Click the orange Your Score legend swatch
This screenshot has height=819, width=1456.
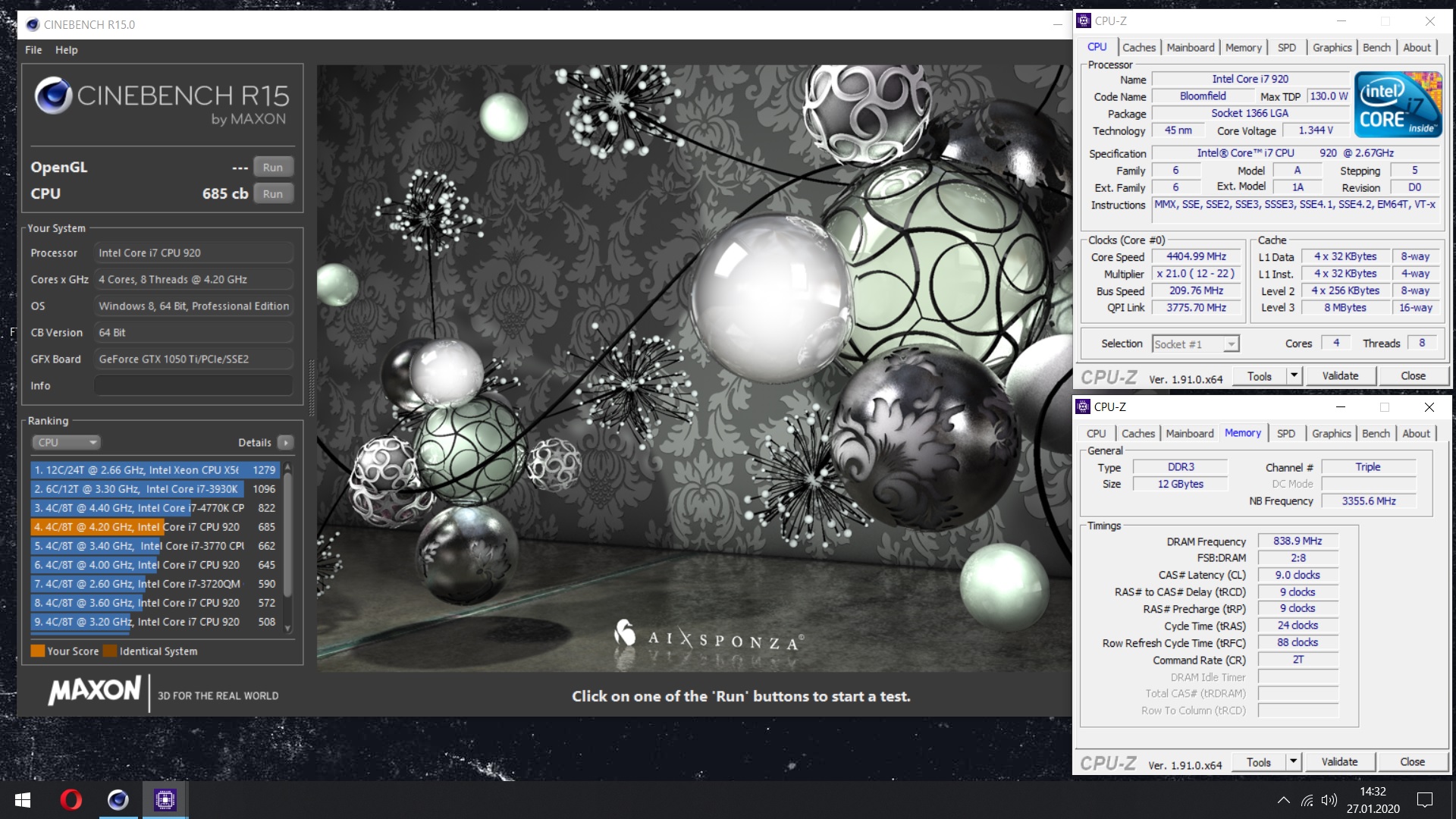coord(37,651)
